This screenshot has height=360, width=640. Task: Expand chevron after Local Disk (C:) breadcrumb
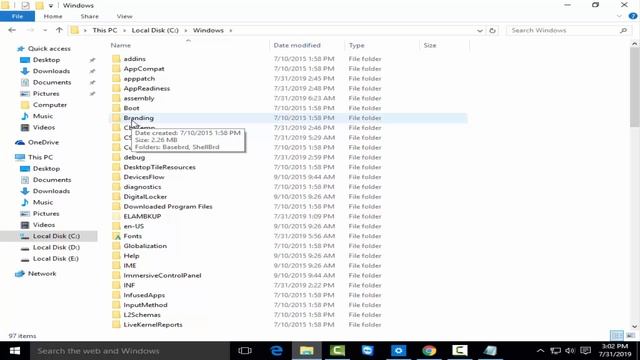click(x=186, y=31)
